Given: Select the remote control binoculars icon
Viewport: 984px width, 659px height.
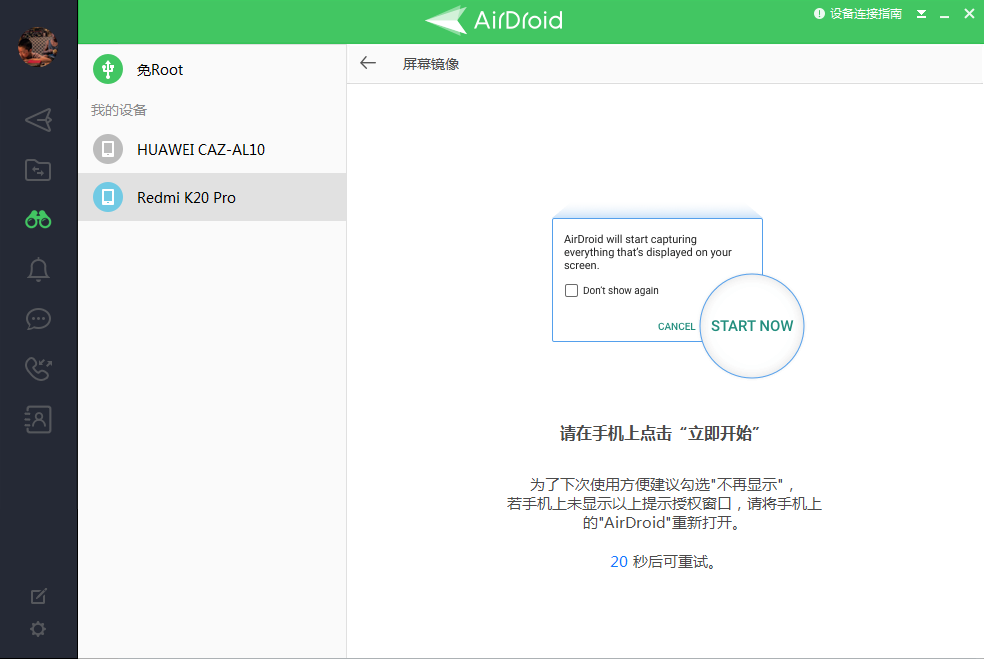Looking at the screenshot, I should click(38, 220).
